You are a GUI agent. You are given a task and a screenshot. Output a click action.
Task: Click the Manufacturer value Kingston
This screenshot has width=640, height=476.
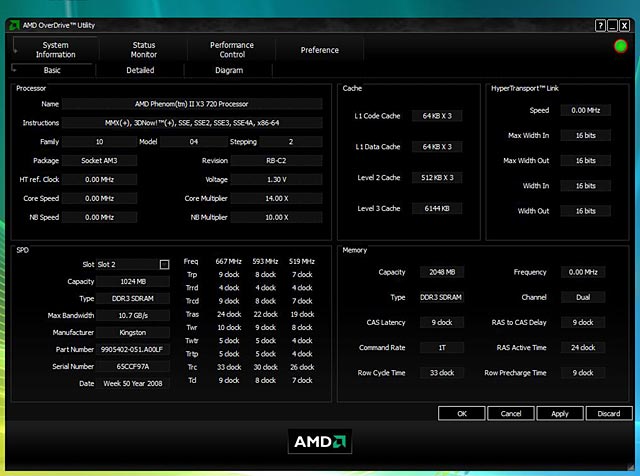(133, 333)
